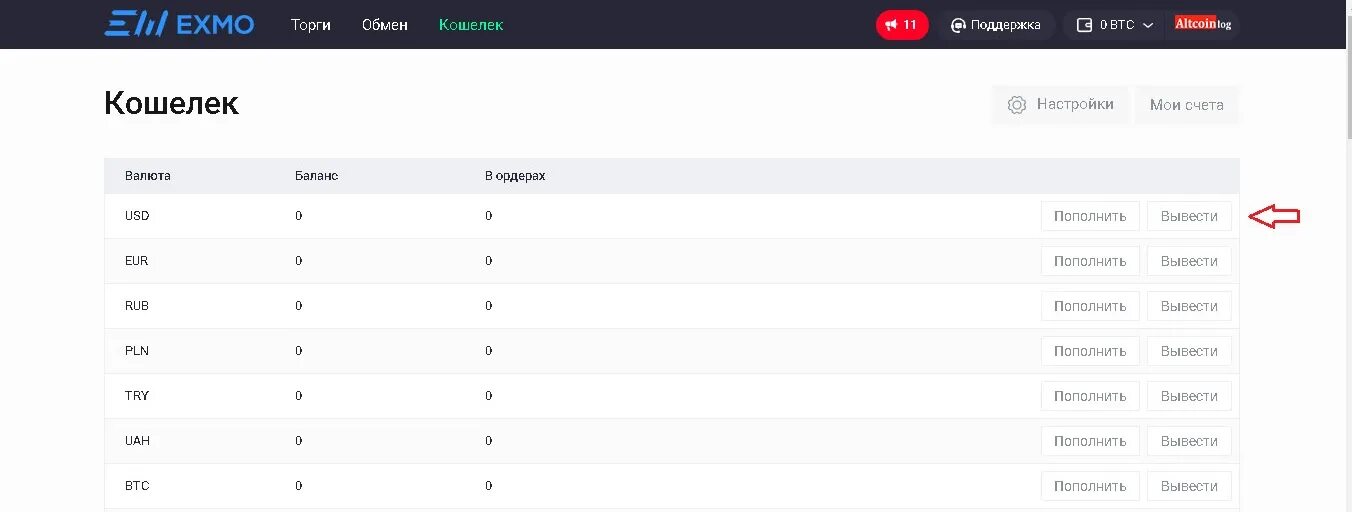
Task: Open the Altcoinlog profile badge
Action: [x=1203, y=24]
